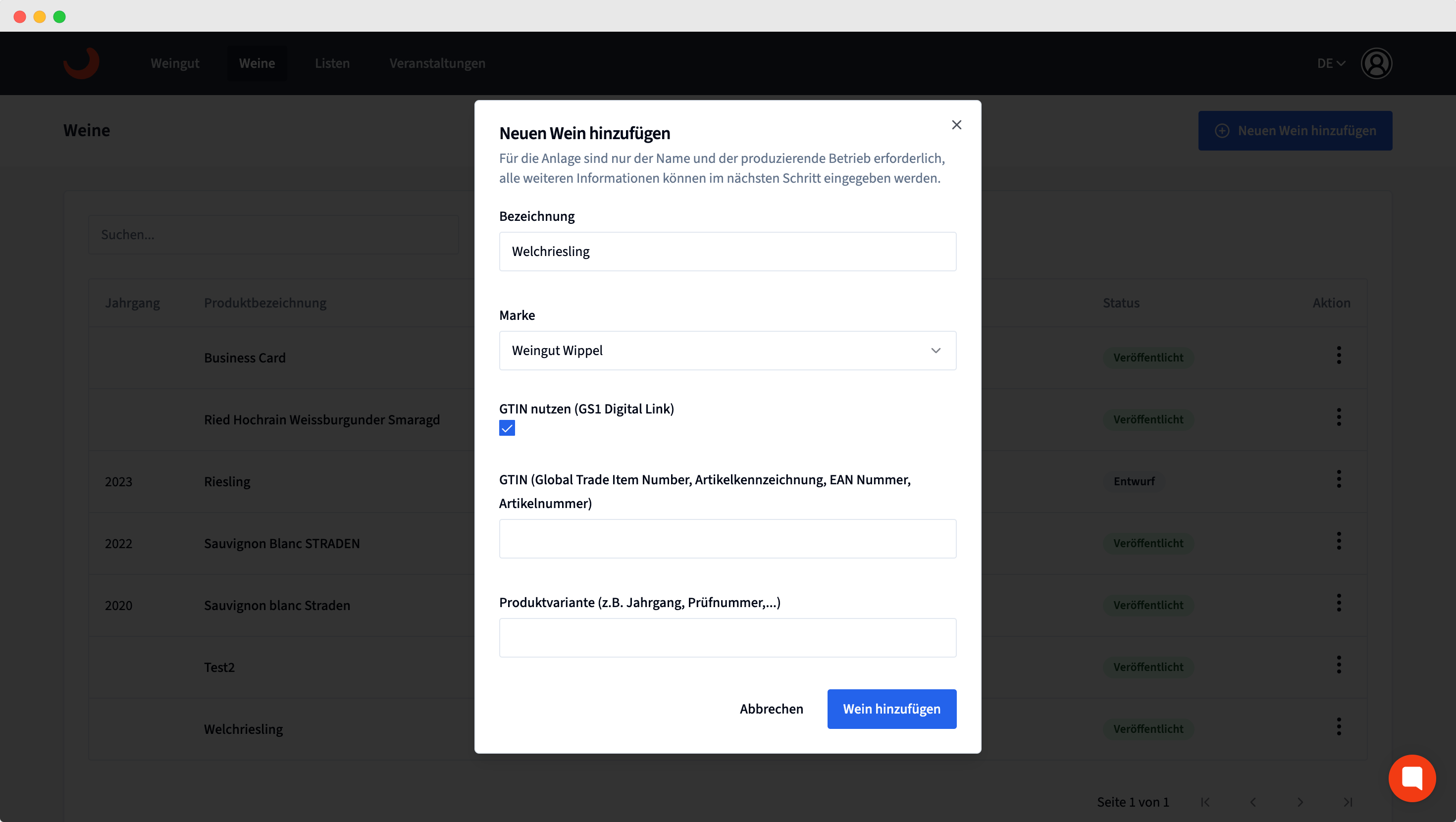Screen dimensions: 1456x822
Task: Open the user profile icon
Action: (1376, 63)
